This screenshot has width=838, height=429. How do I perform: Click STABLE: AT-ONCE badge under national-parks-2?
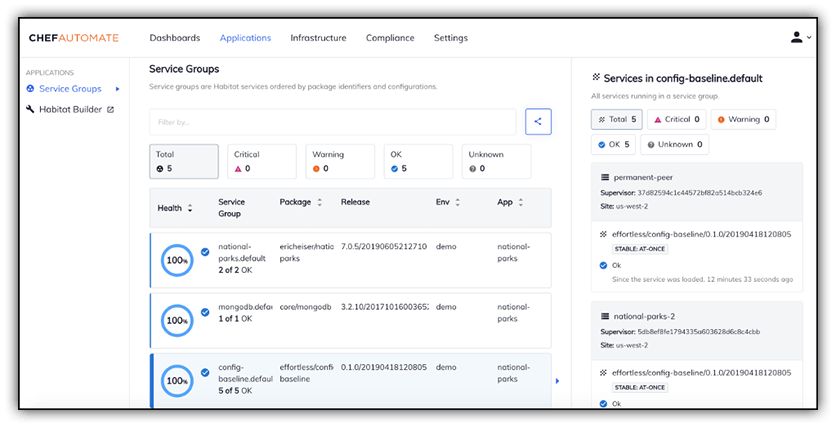640,387
